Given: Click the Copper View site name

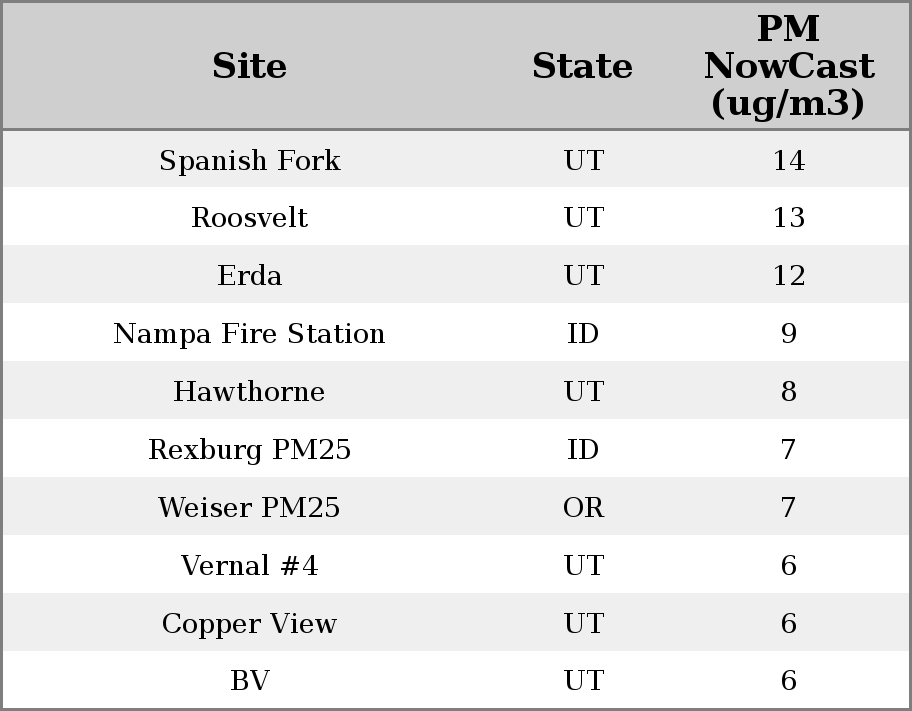Looking at the screenshot, I should click(249, 624).
